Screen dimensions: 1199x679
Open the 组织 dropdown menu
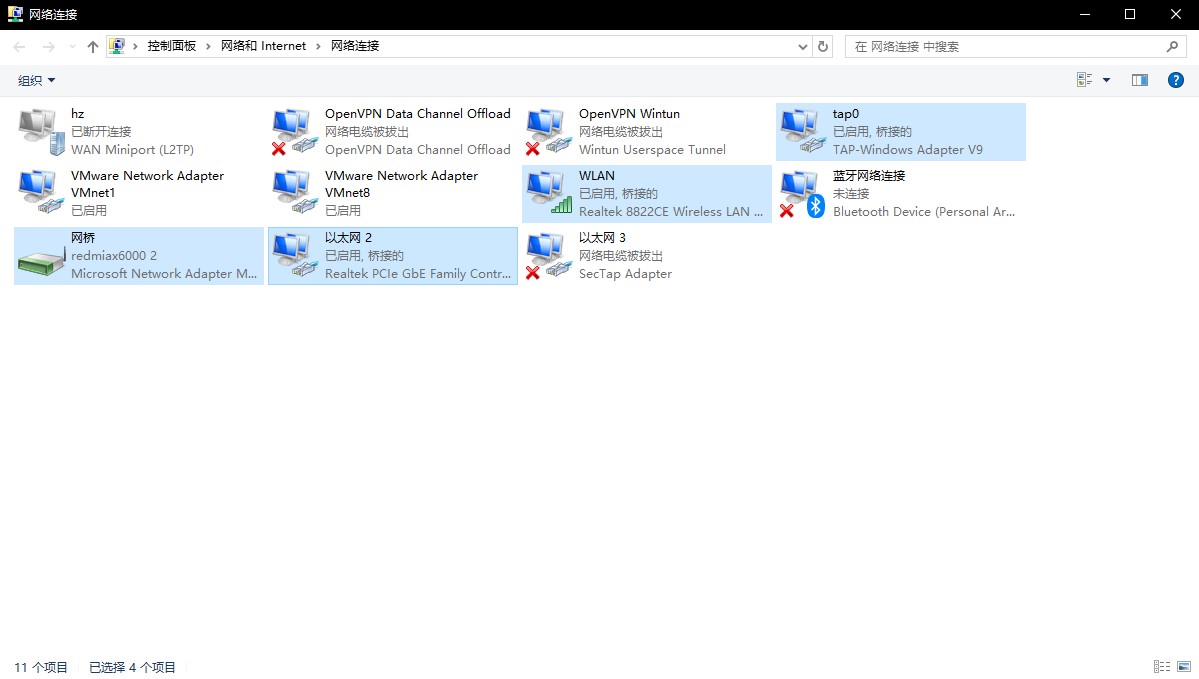coord(37,80)
